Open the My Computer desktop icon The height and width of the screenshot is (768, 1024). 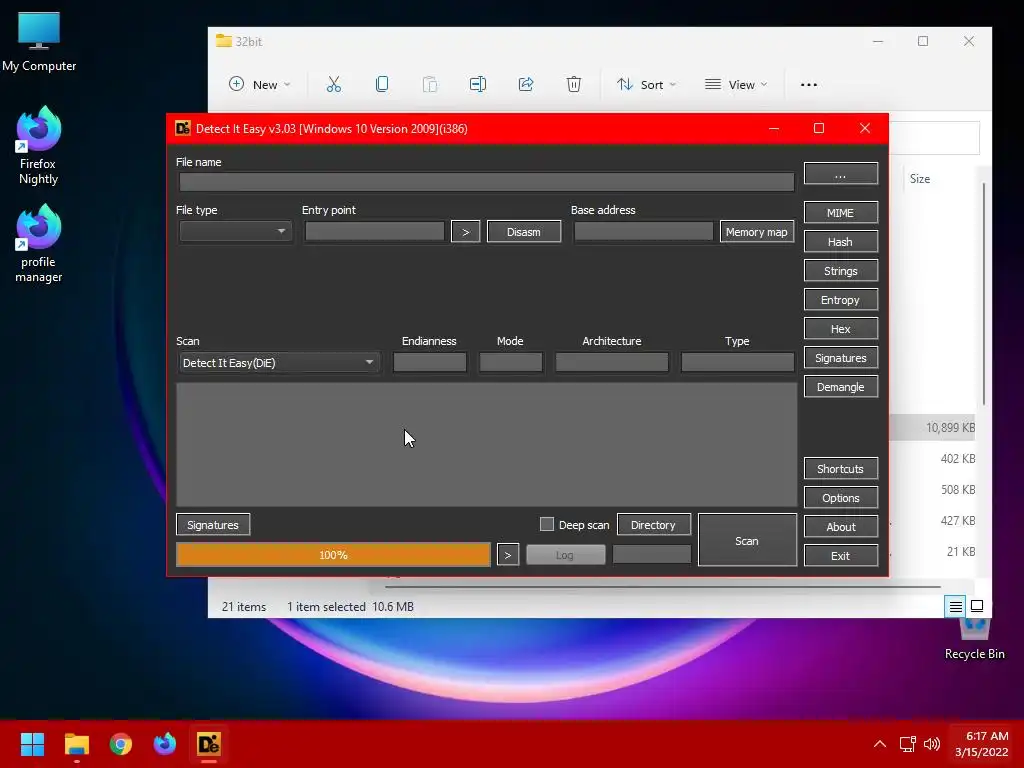[x=39, y=41]
